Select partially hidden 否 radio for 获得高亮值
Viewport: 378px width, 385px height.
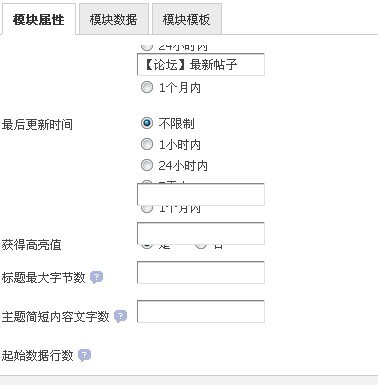coord(201,246)
